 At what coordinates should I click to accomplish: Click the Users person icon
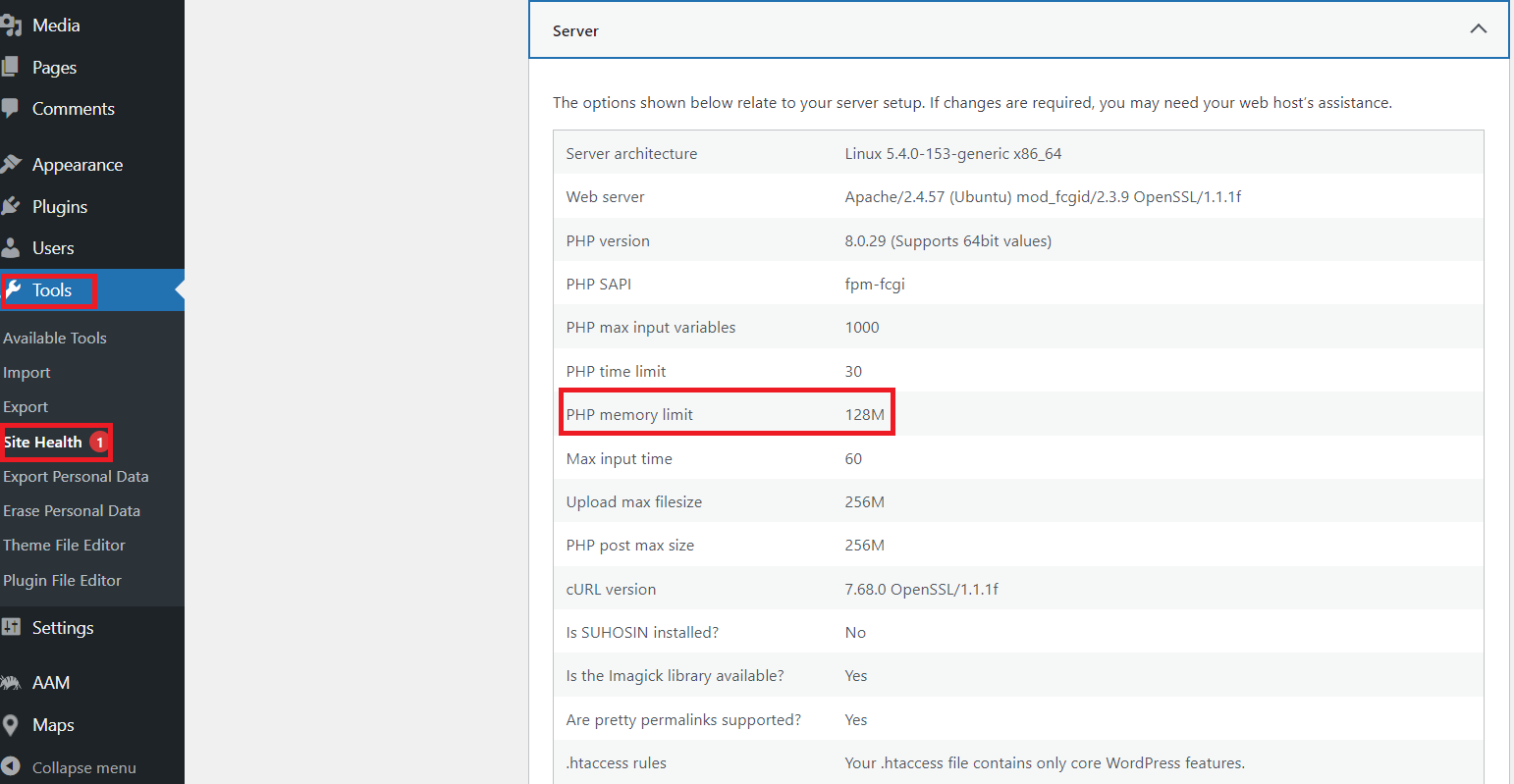pyautogui.click(x=11, y=248)
